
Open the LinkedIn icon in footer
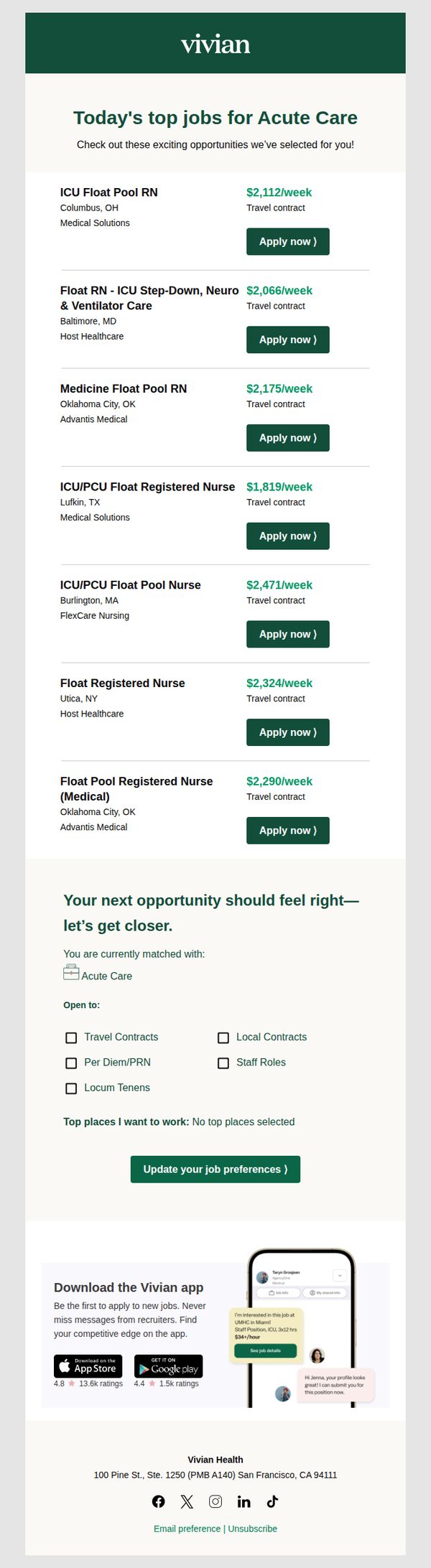pyautogui.click(x=244, y=1501)
